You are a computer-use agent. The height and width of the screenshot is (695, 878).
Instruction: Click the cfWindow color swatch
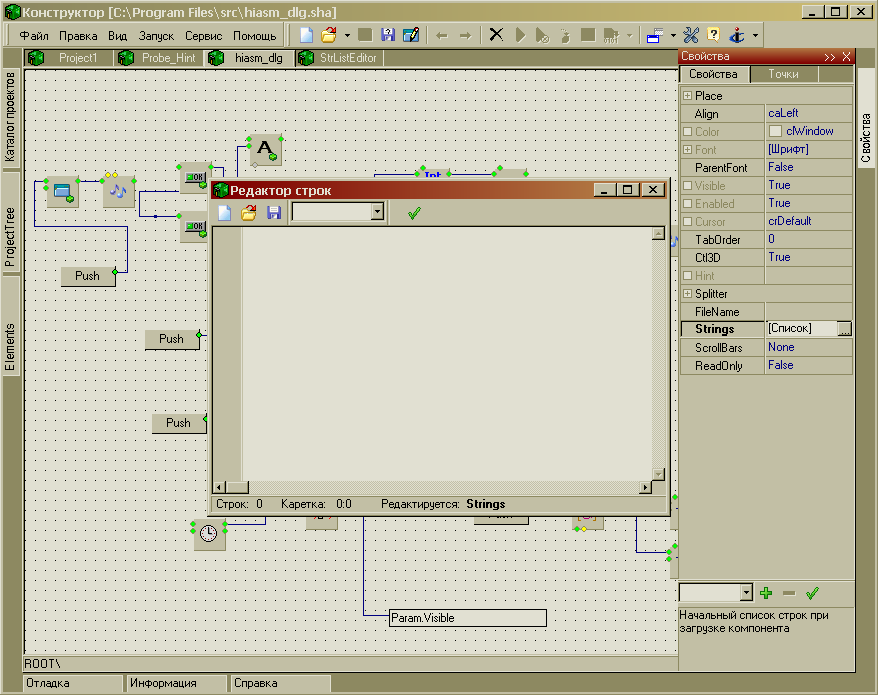[x=775, y=132]
